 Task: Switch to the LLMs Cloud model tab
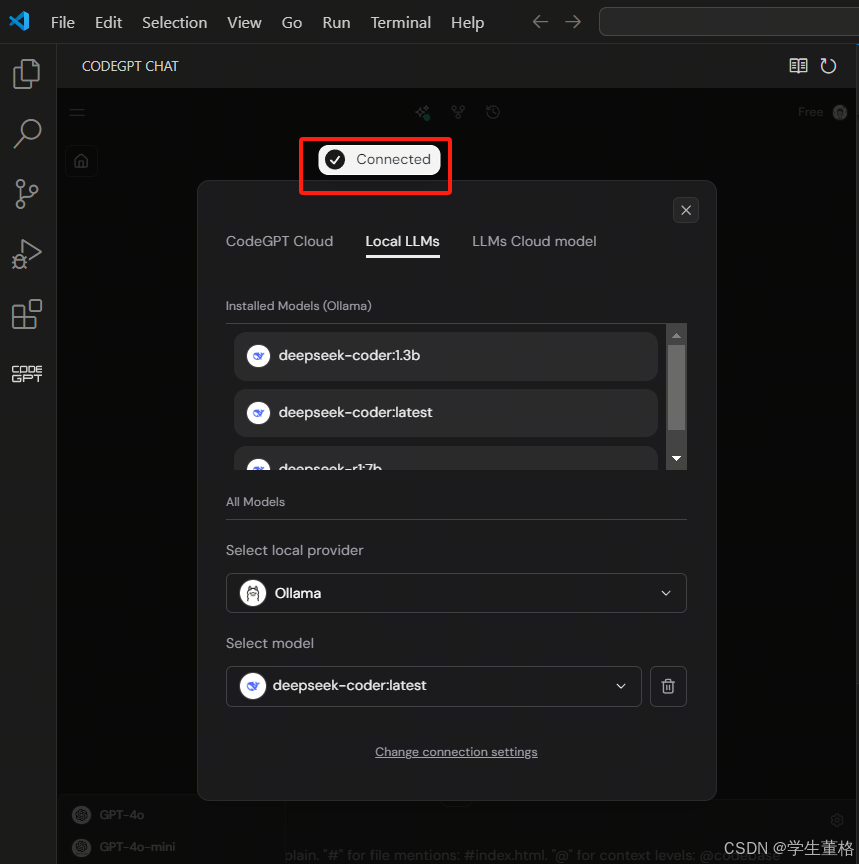point(534,241)
